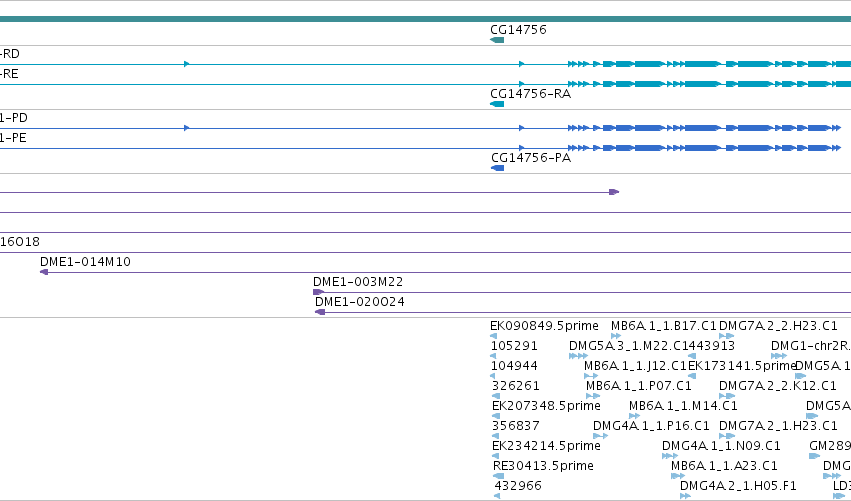Select the glyph beneath MB6A.1_1.A23.C1

pyautogui.click(x=678, y=476)
